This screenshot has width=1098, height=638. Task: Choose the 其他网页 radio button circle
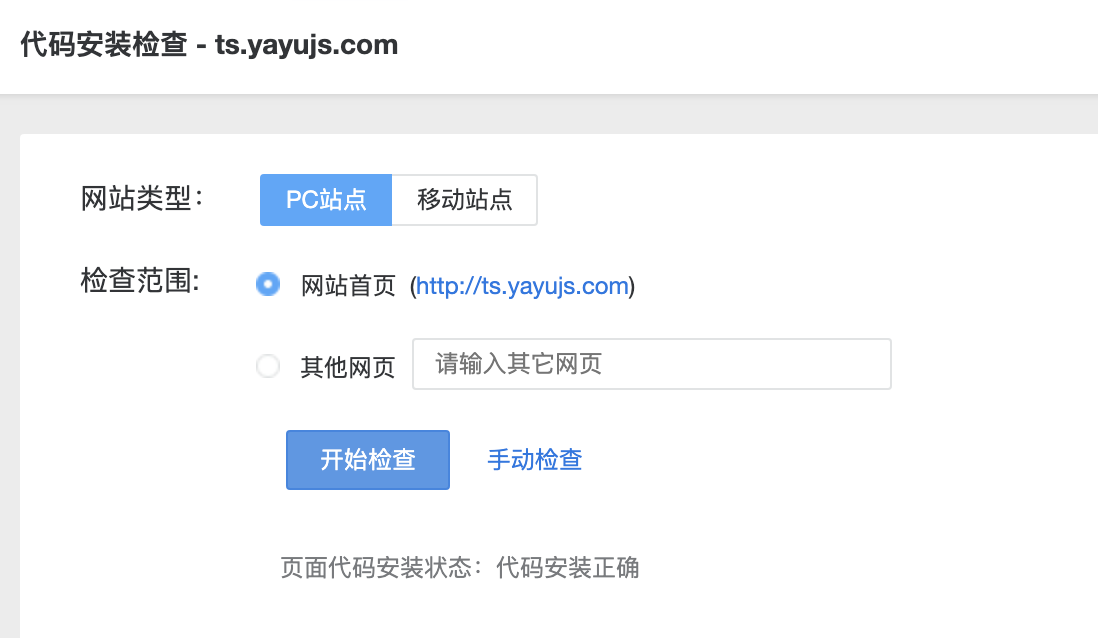click(x=267, y=366)
